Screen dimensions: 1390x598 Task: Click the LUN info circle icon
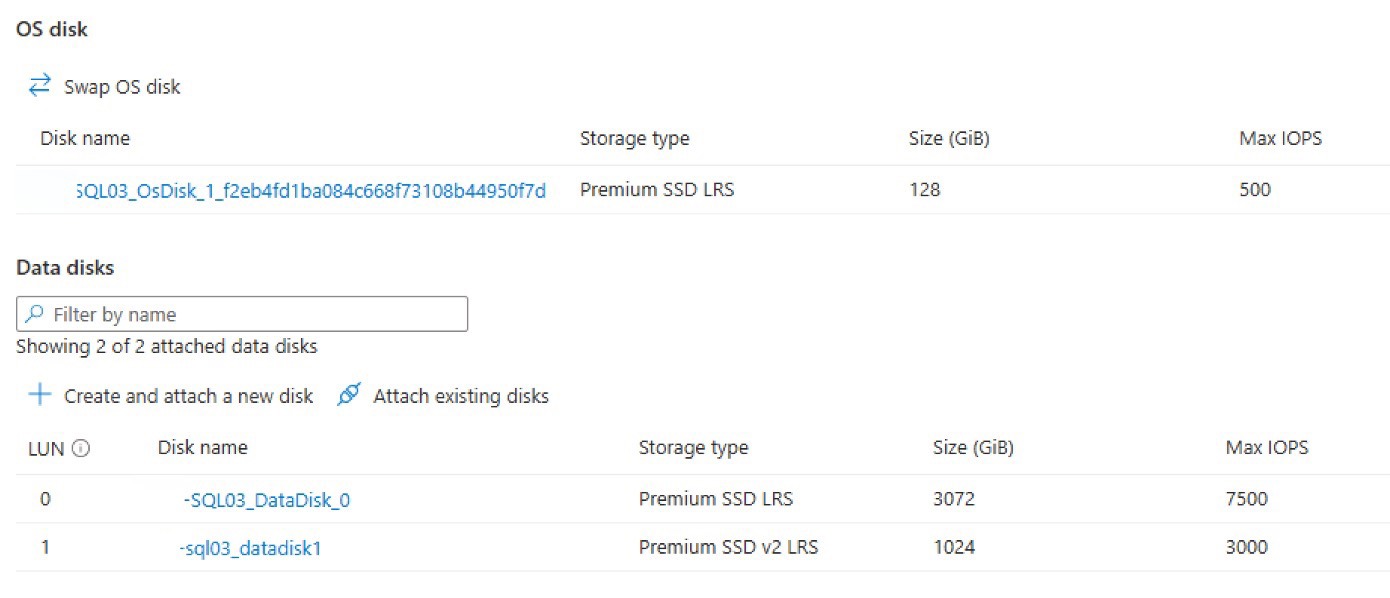[81, 449]
